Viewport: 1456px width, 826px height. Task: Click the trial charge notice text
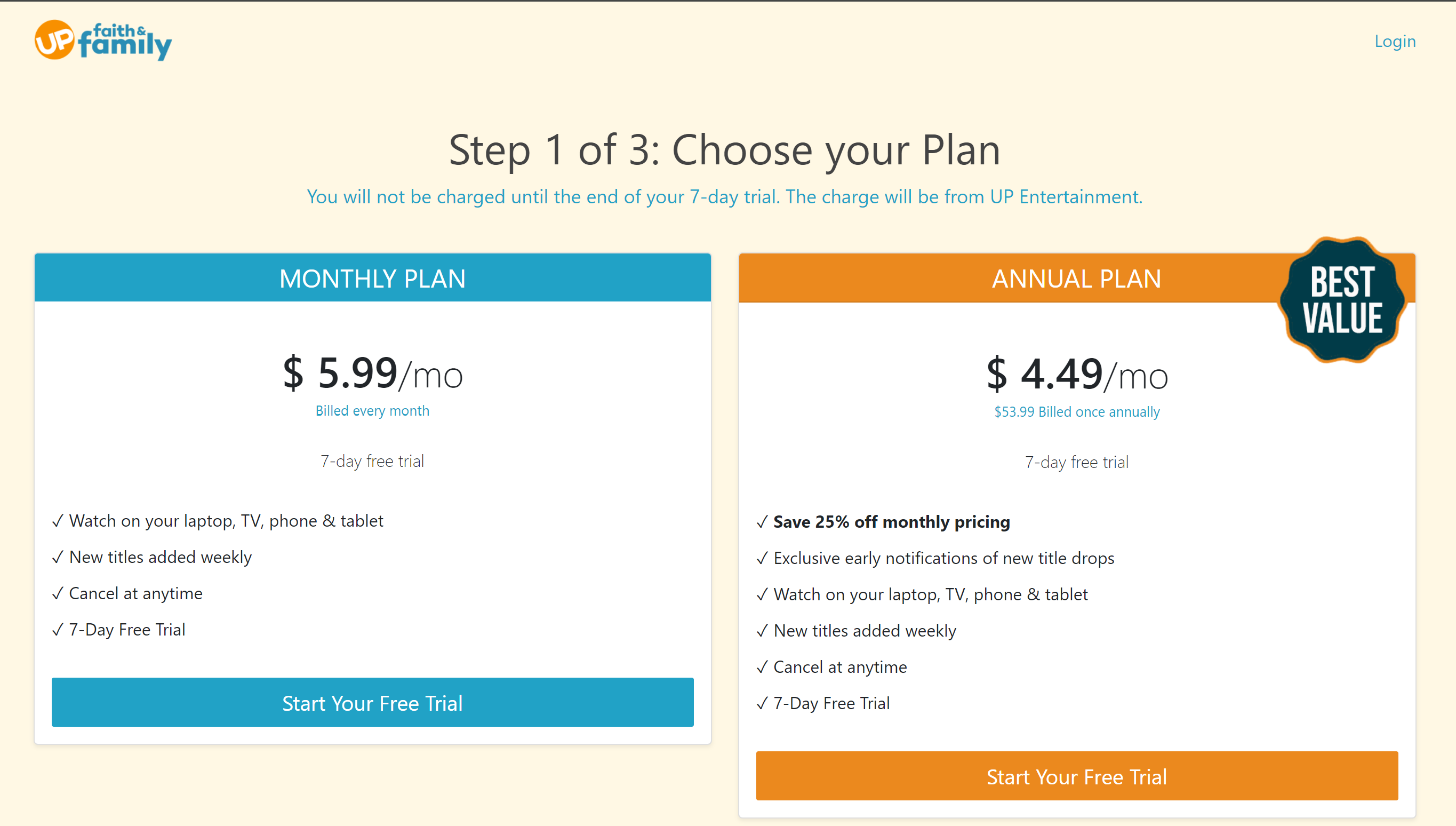tap(725, 197)
